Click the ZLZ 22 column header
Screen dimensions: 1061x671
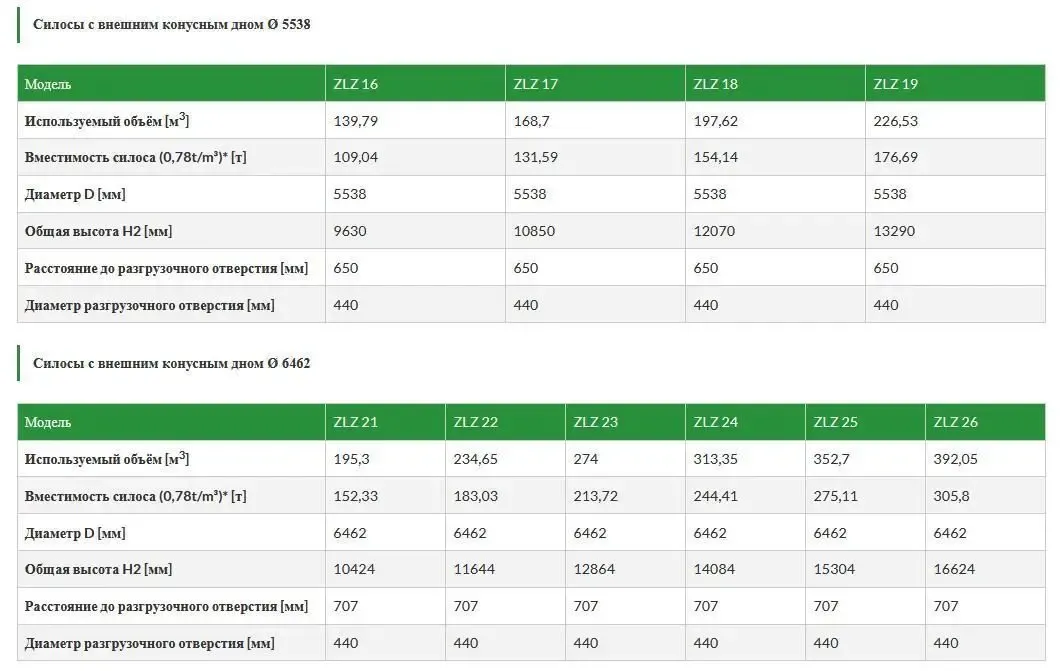[476, 422]
